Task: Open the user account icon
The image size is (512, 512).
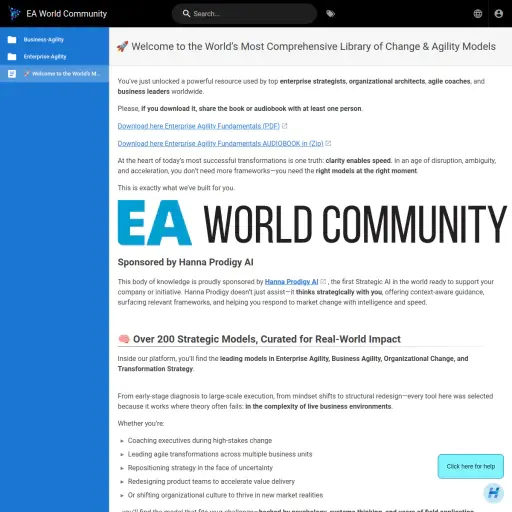Action: (499, 14)
